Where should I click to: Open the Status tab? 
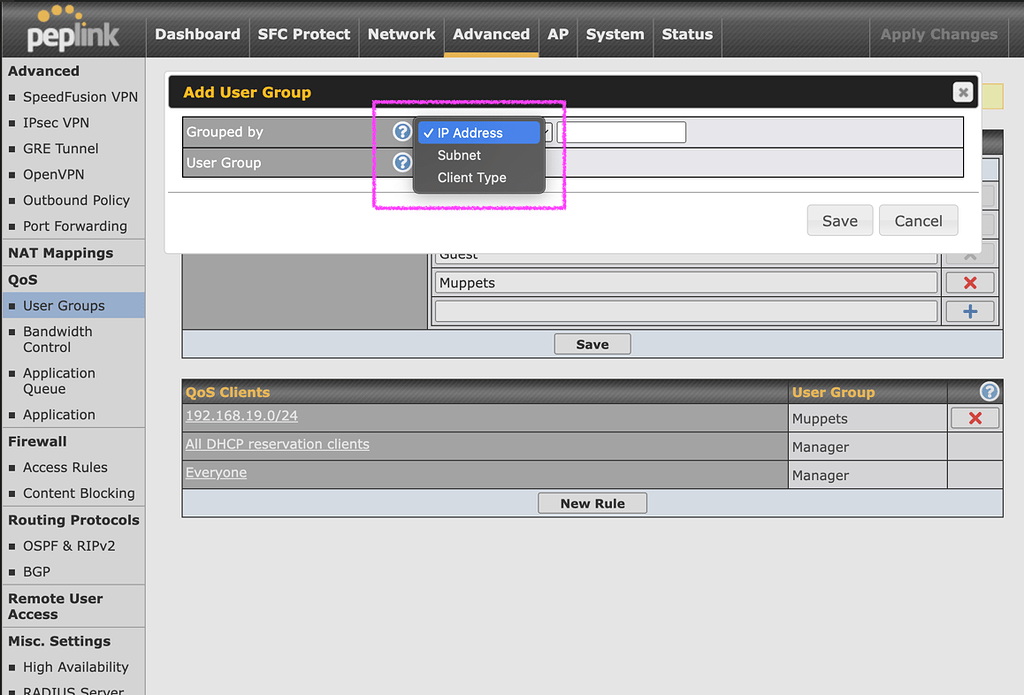687,34
